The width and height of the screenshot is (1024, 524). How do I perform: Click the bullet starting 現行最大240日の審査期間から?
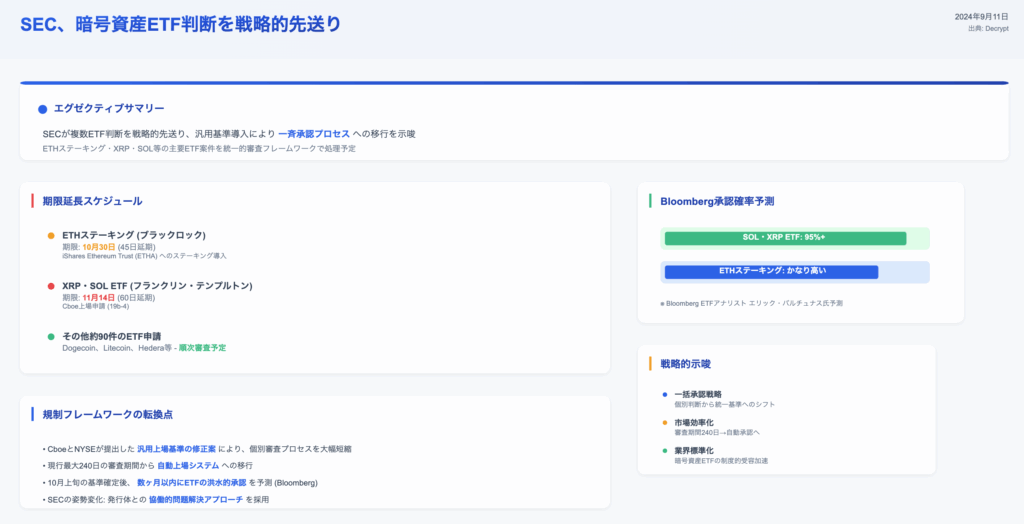tap(147, 466)
